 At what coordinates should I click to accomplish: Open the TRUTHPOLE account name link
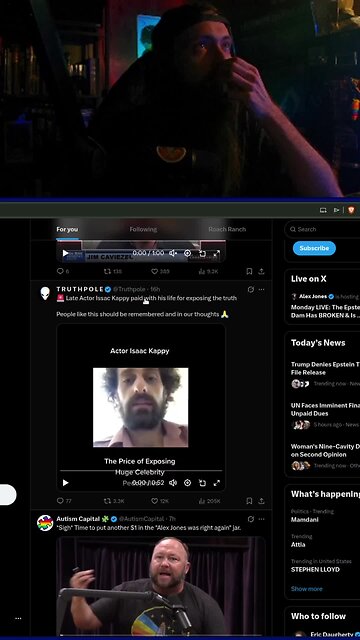click(80, 289)
